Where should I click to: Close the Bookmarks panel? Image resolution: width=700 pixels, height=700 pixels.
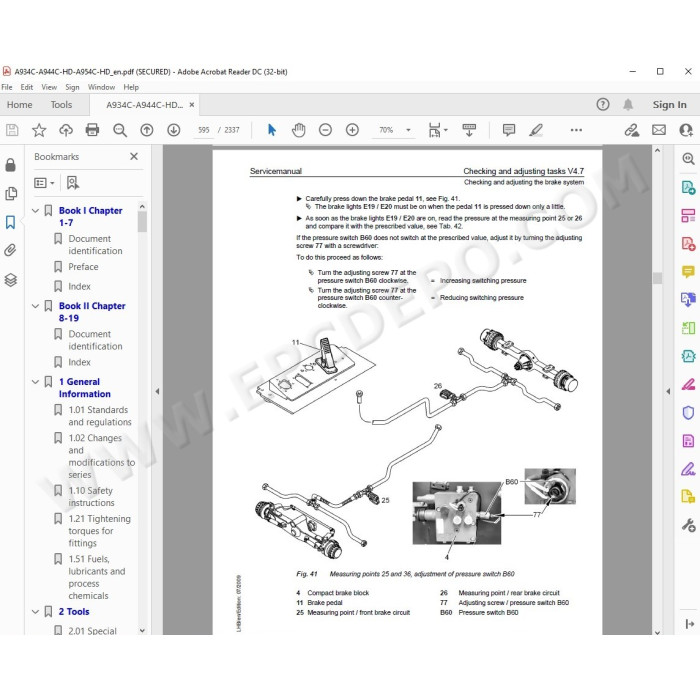tap(133, 156)
